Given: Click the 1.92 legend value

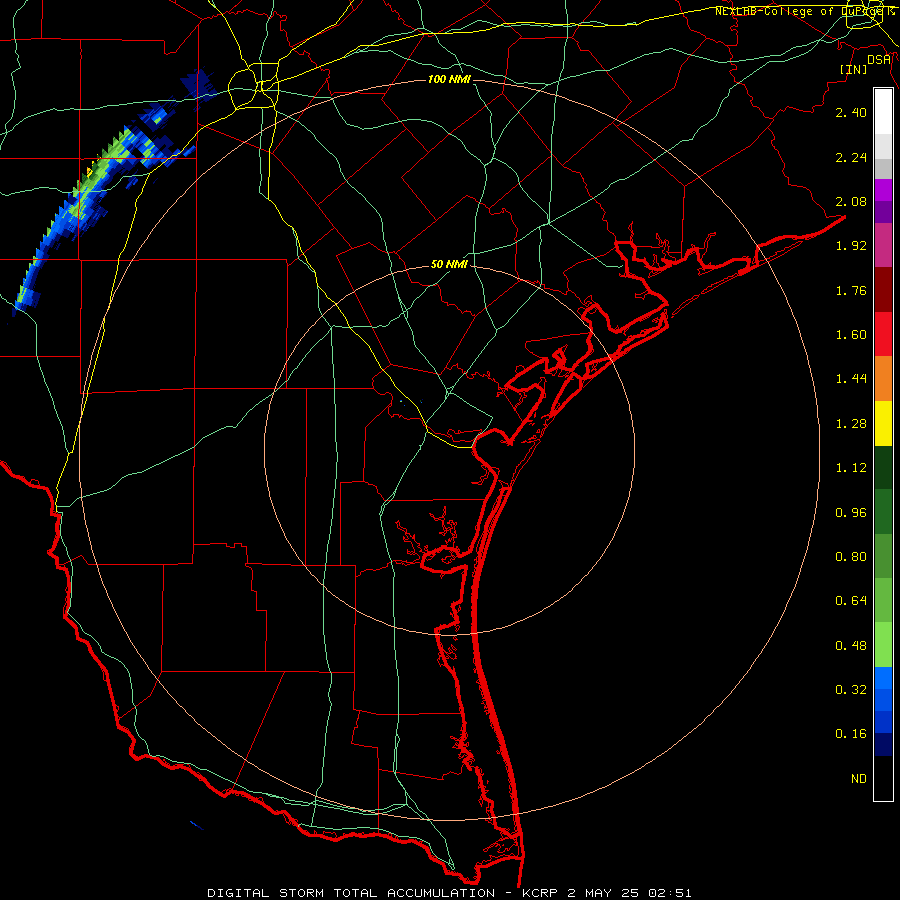Looking at the screenshot, I should coord(851,246).
